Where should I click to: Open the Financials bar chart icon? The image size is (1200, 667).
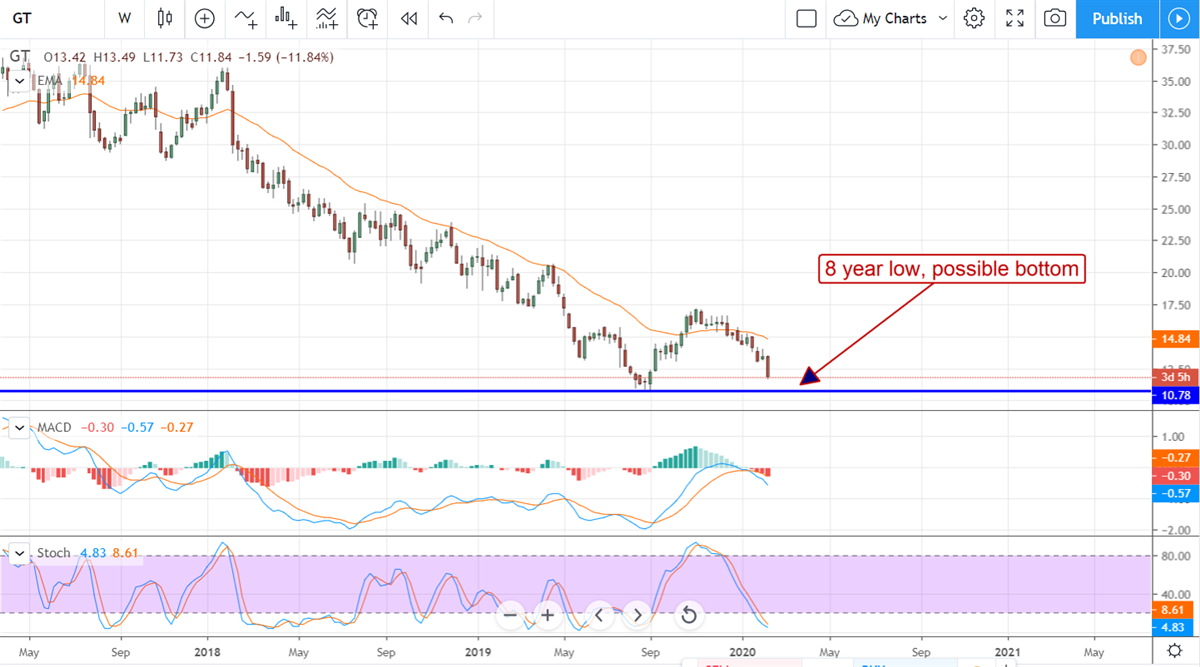tap(287, 18)
